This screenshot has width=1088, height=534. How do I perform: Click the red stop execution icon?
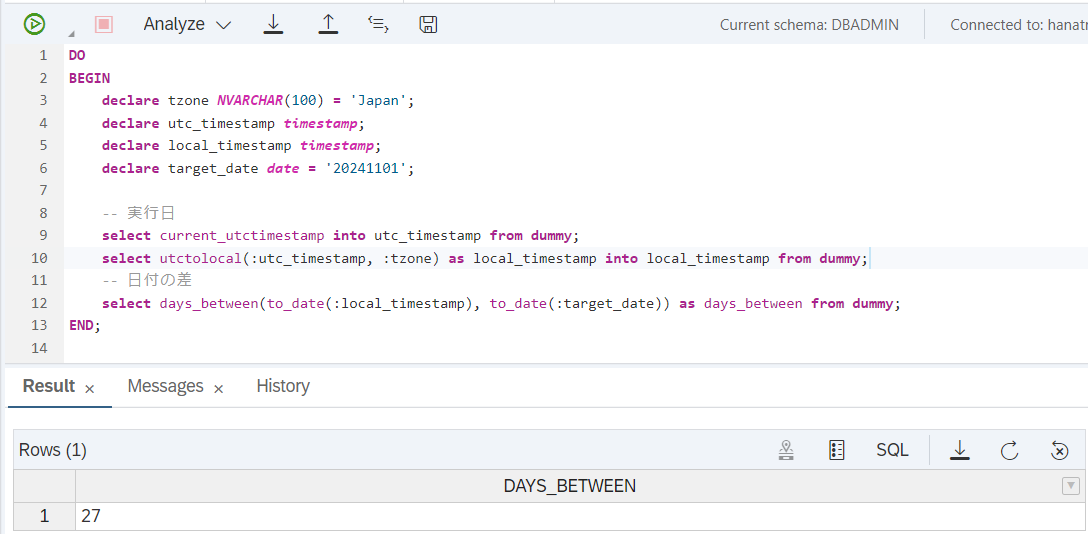point(104,24)
